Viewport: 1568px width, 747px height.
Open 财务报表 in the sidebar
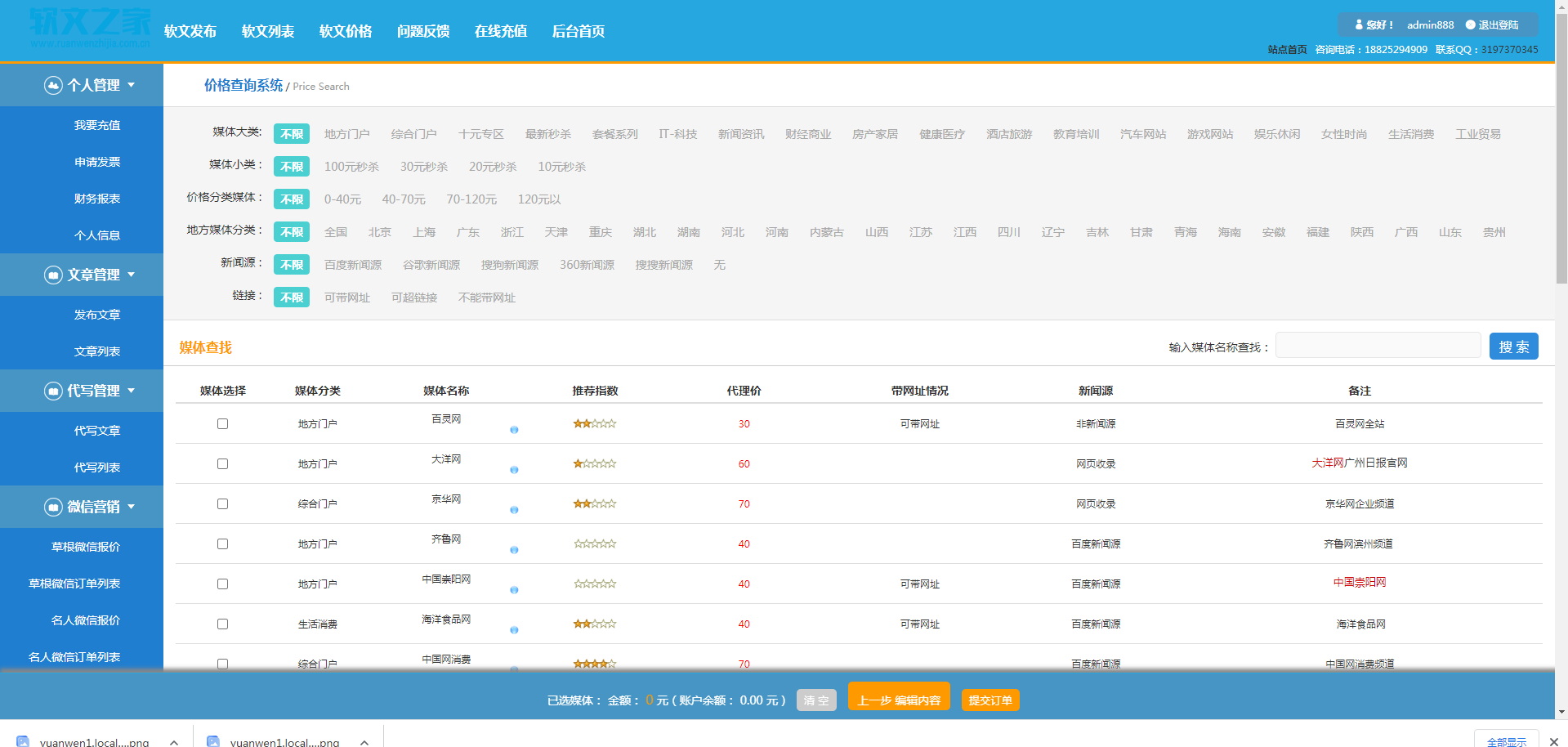click(97, 199)
